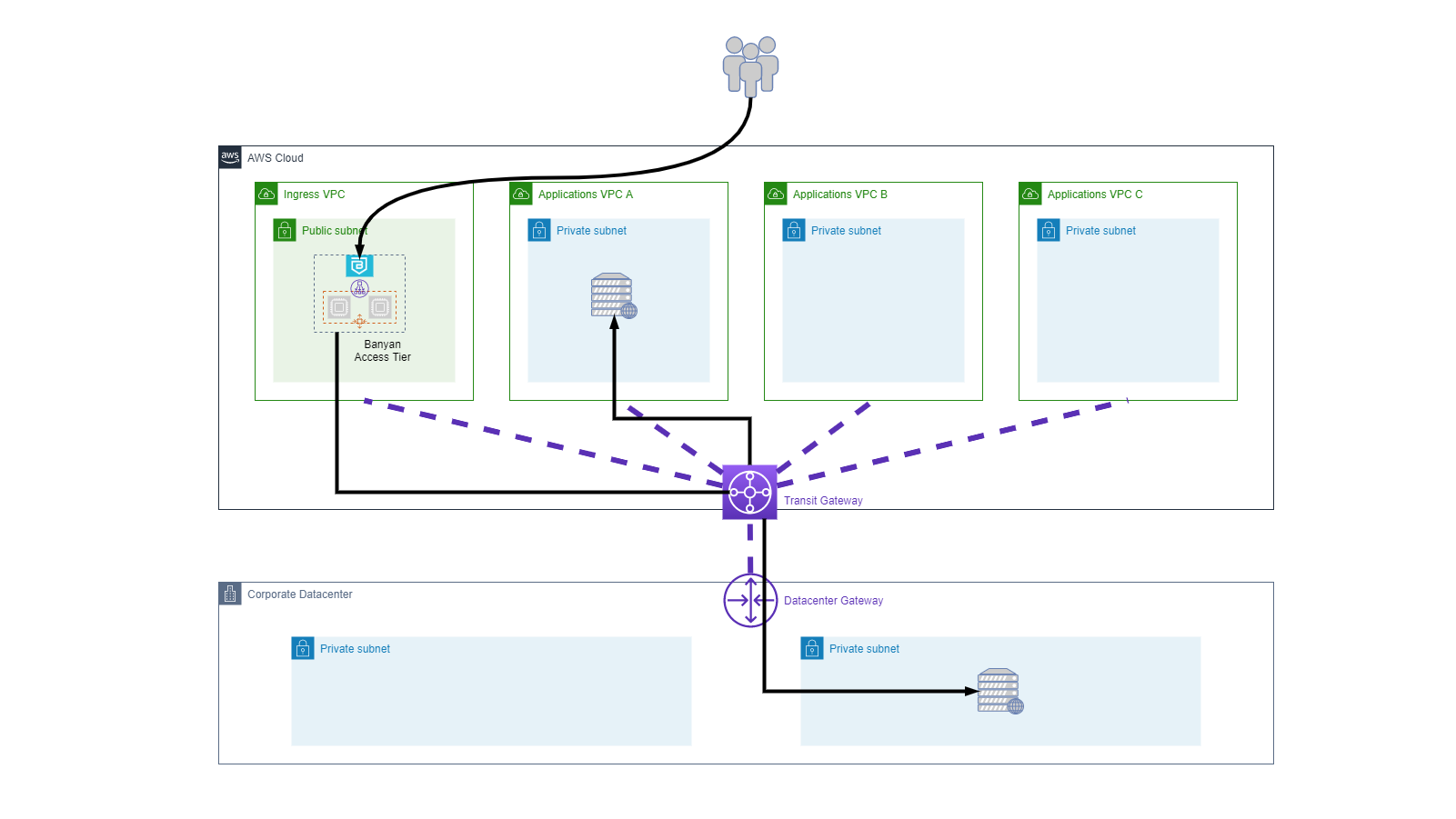Click the Applications VPC C cloud icon
This screenshot has height=819, width=1456.
coord(1030,194)
